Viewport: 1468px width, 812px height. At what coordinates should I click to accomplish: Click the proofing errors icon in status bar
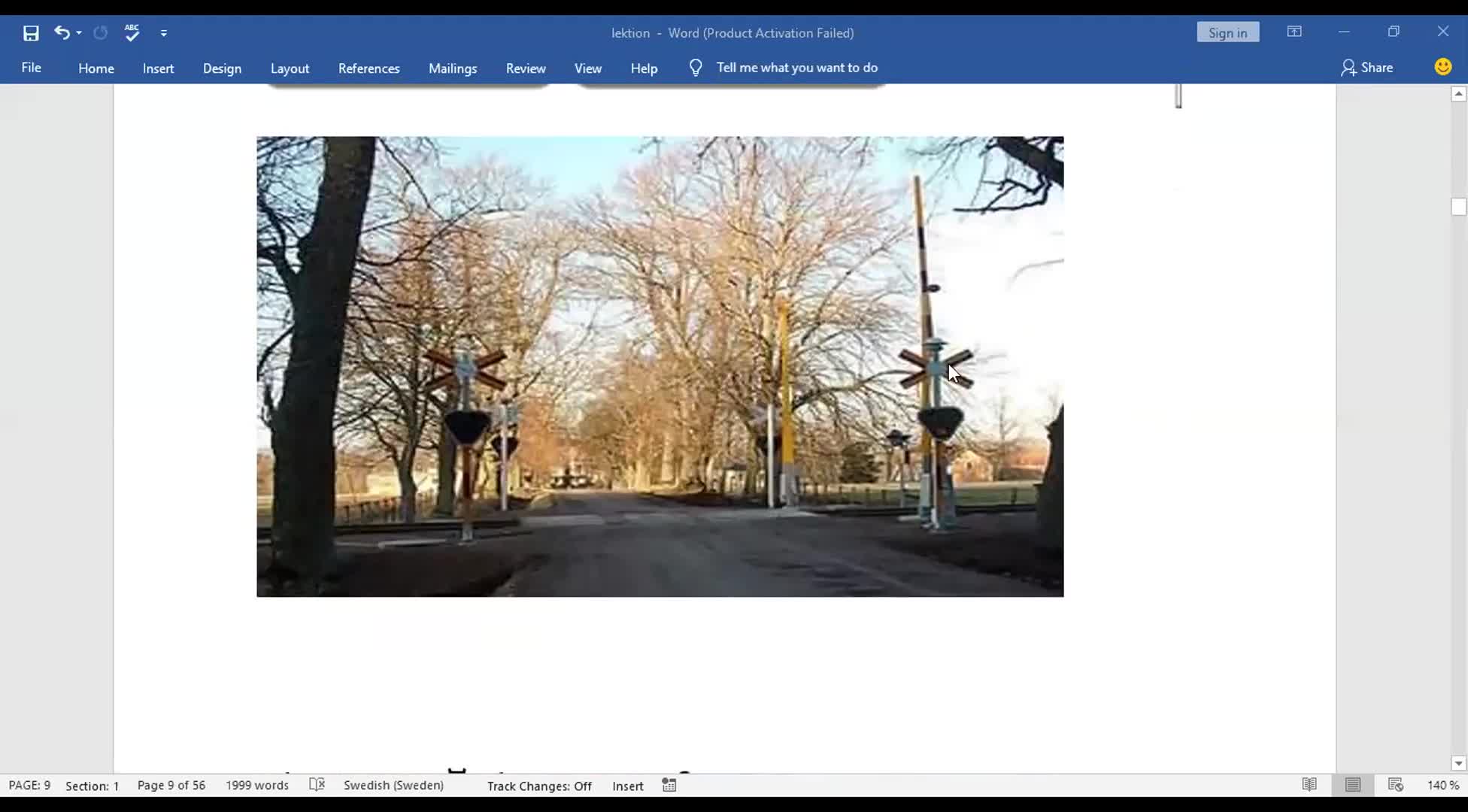pyautogui.click(x=317, y=785)
